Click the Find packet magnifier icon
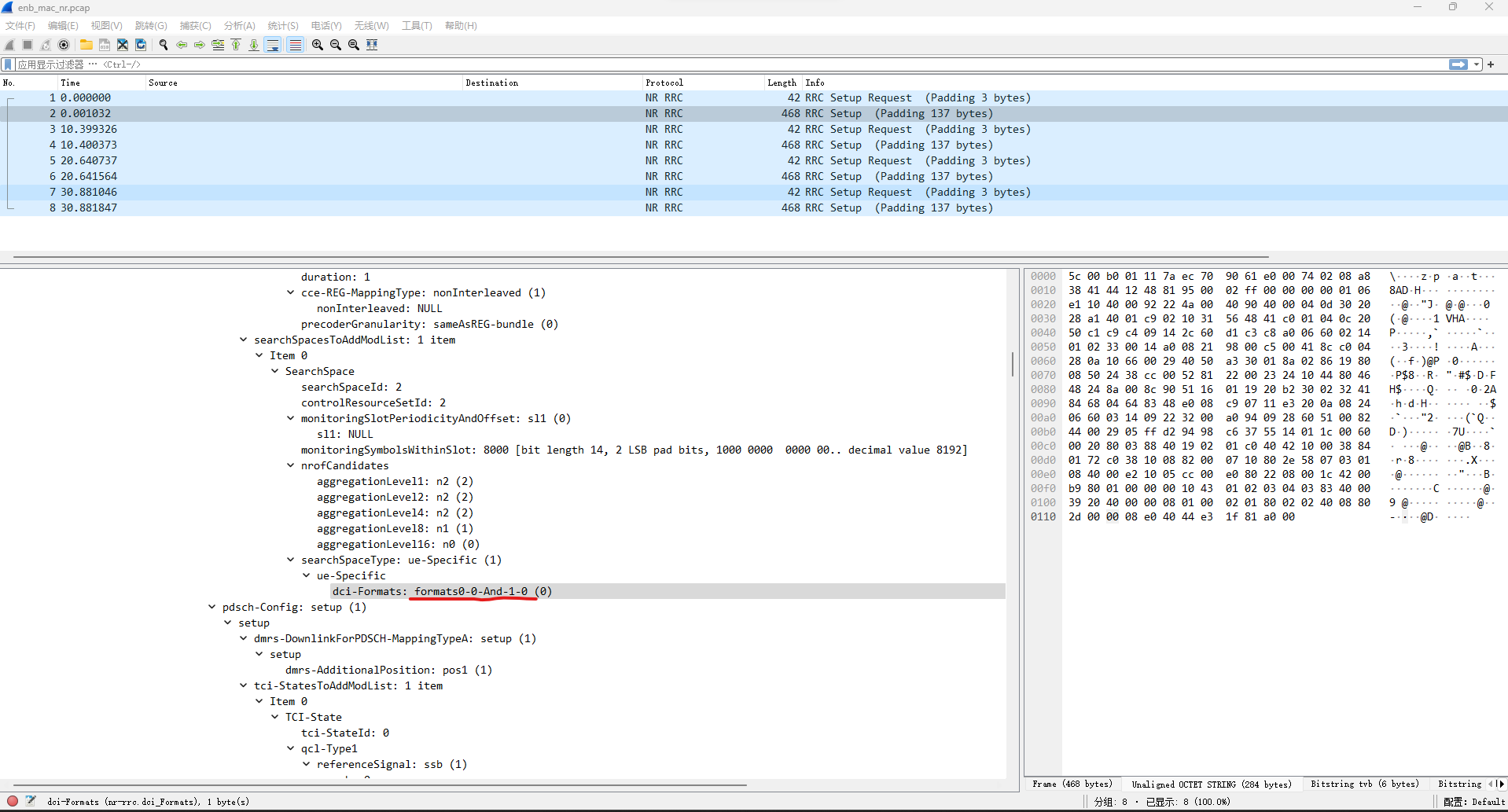 tap(164, 45)
